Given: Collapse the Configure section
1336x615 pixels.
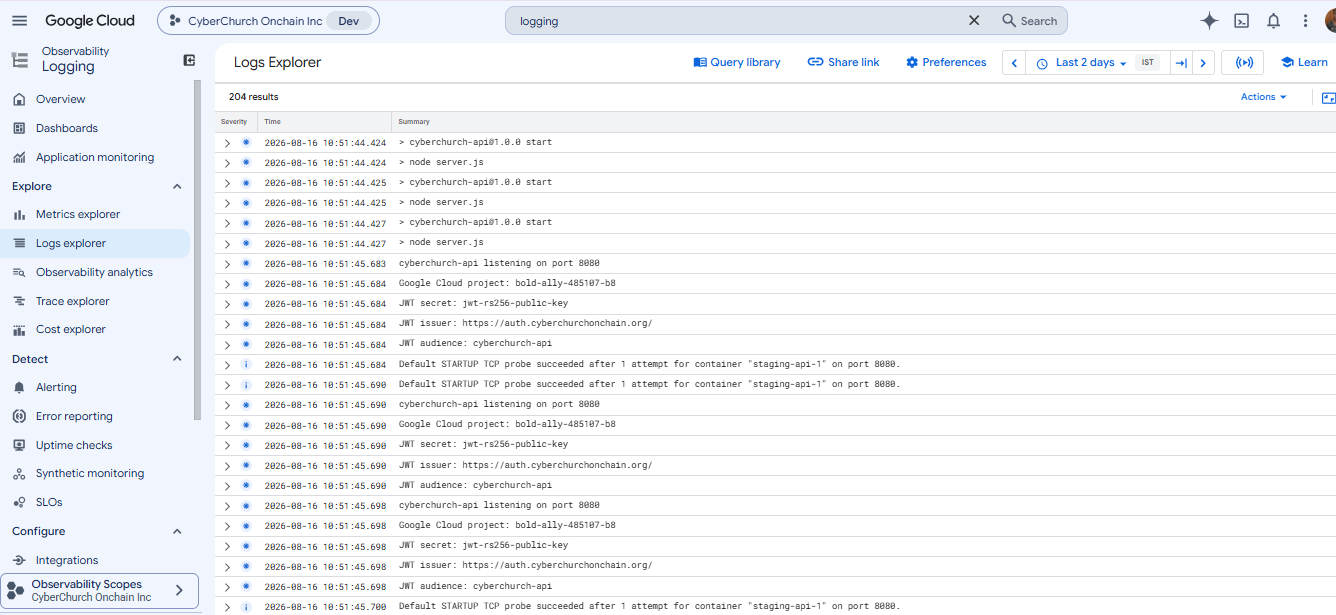Looking at the screenshot, I should click(x=177, y=531).
